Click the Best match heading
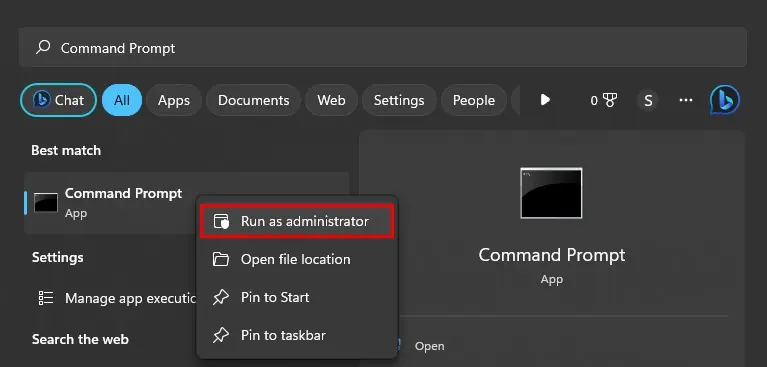Image resolution: width=767 pixels, height=367 pixels. [66, 150]
